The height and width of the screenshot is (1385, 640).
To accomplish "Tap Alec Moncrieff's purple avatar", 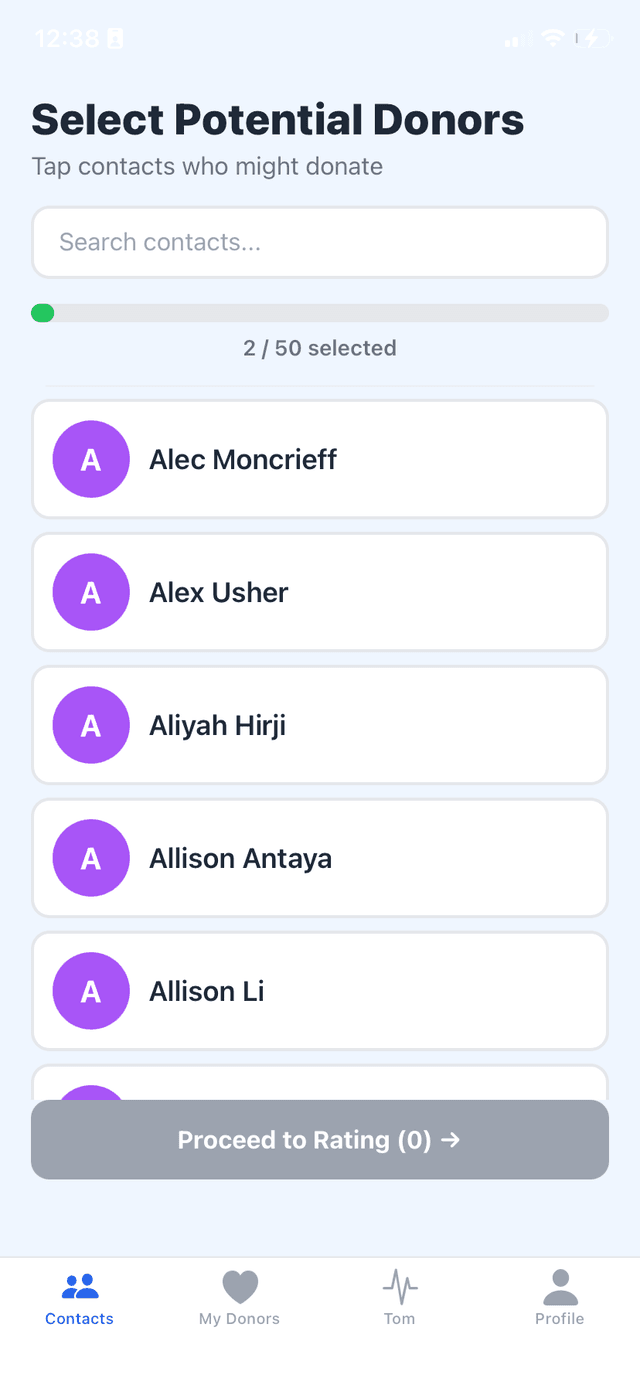I will click(91, 459).
